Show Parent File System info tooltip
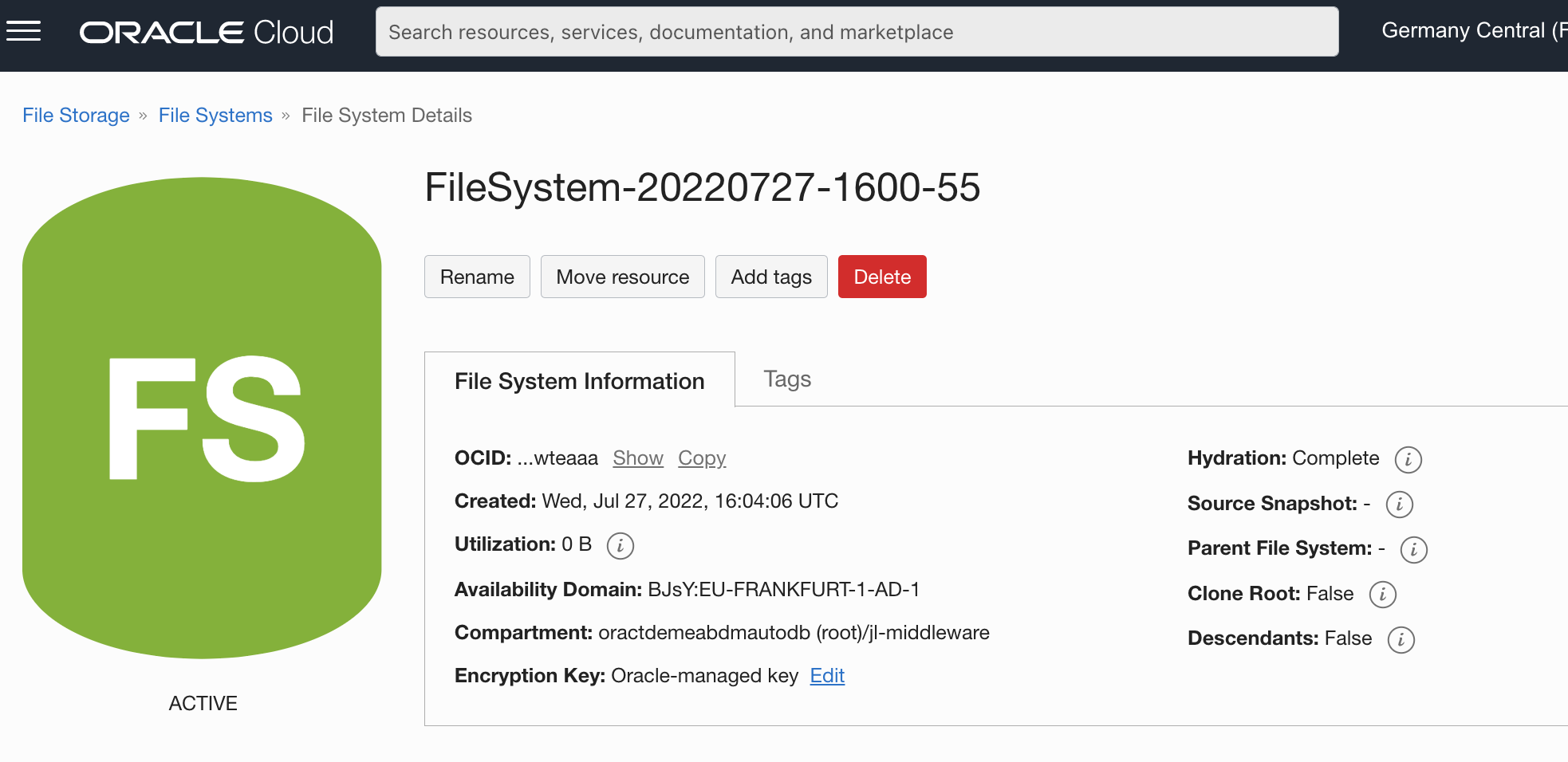 tap(1413, 549)
